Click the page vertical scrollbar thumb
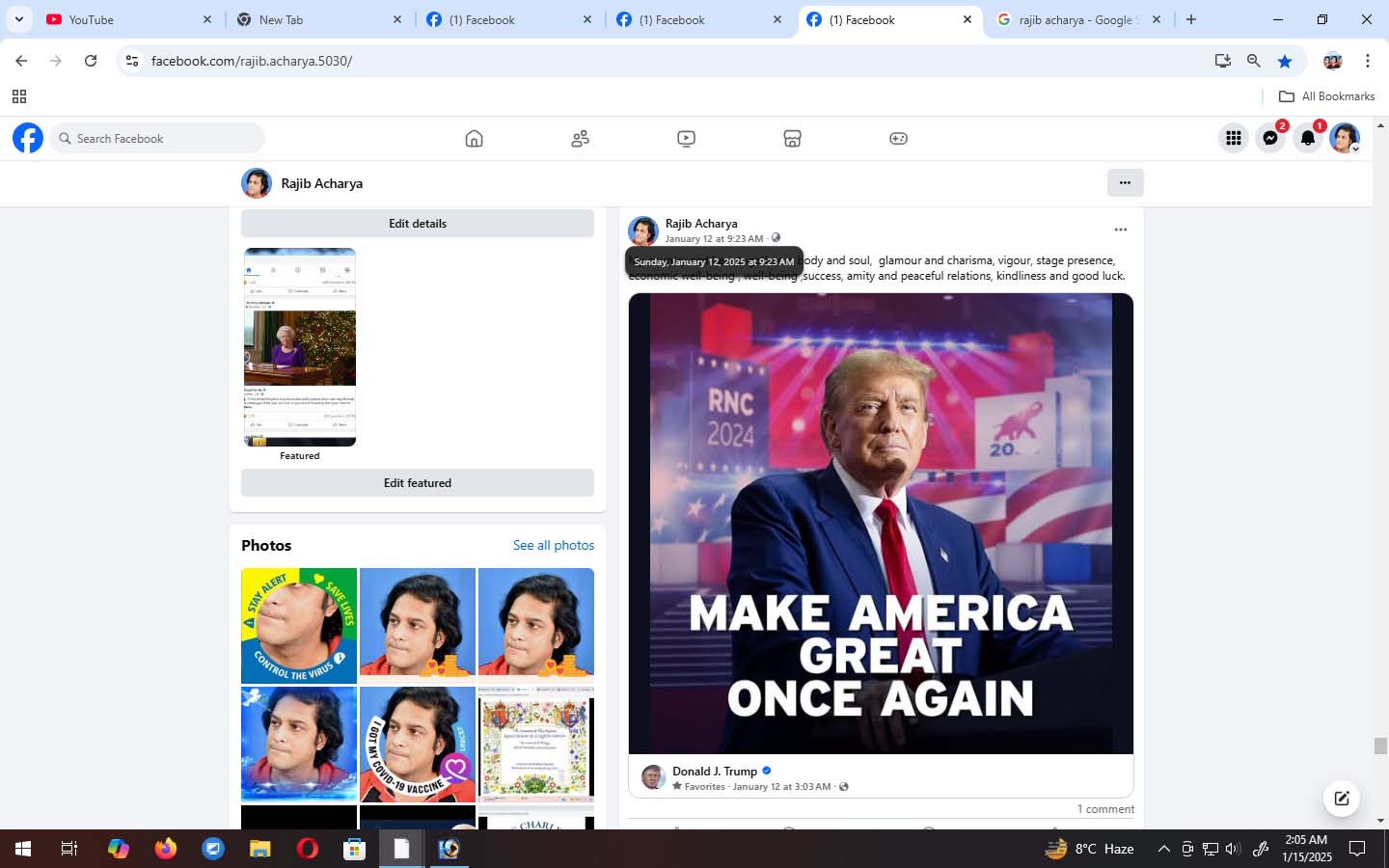Screen dimensions: 1389x868 click(1380, 746)
